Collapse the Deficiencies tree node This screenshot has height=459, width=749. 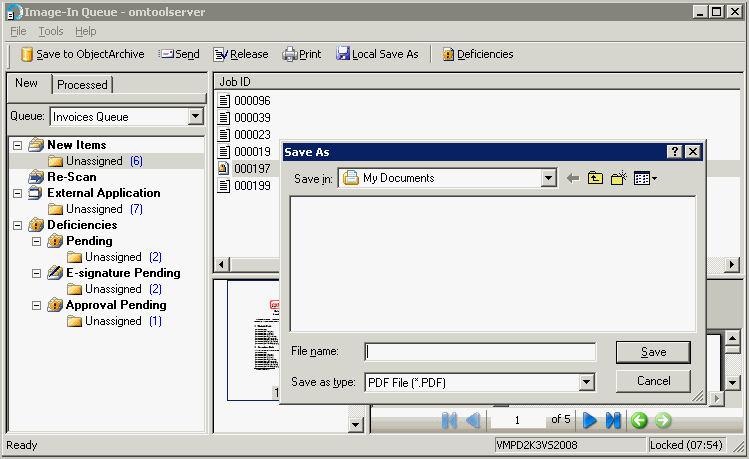[19, 225]
